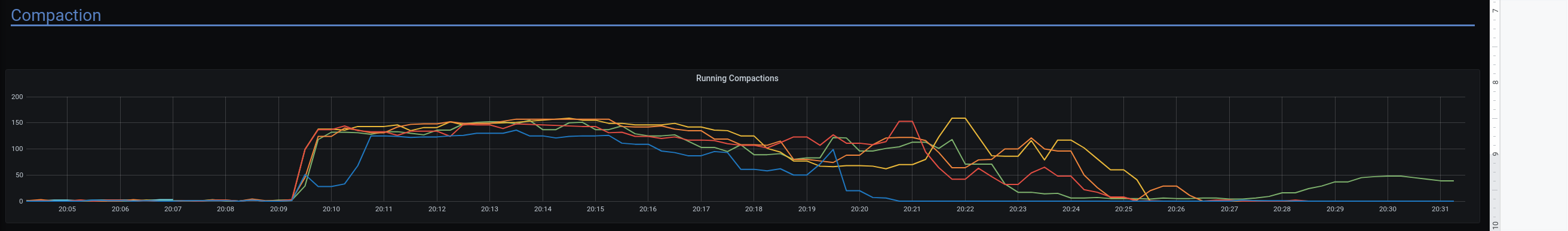This screenshot has width=1568, height=231.
Task: Click the 20:26 time axis label
Action: [x=1177, y=209]
